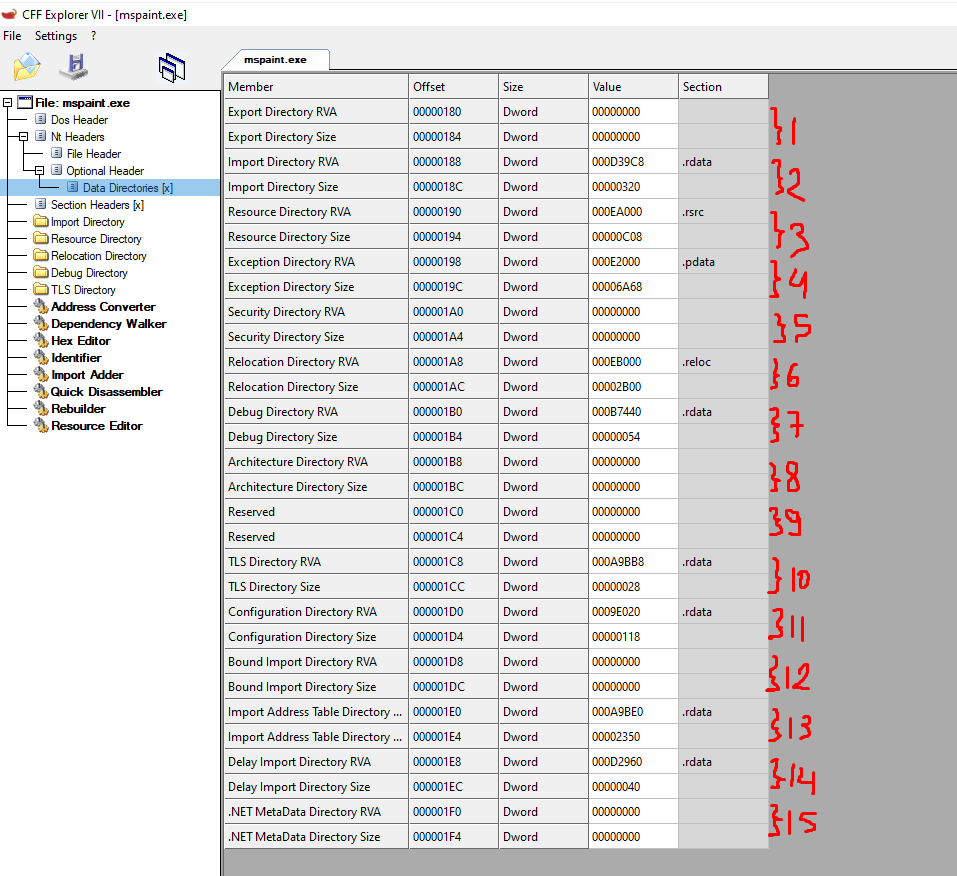Edit the Export Directory RVA value field
Screen dimensions: 957x876
634,112
